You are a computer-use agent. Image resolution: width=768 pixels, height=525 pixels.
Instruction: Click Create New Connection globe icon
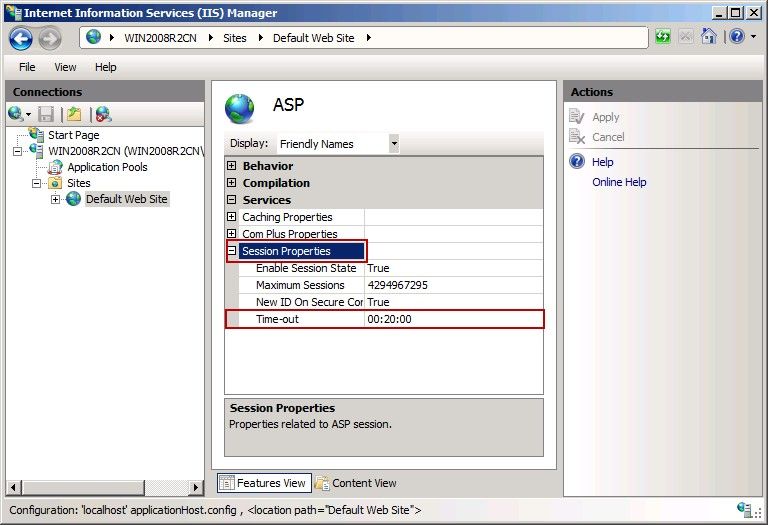[x=15, y=114]
